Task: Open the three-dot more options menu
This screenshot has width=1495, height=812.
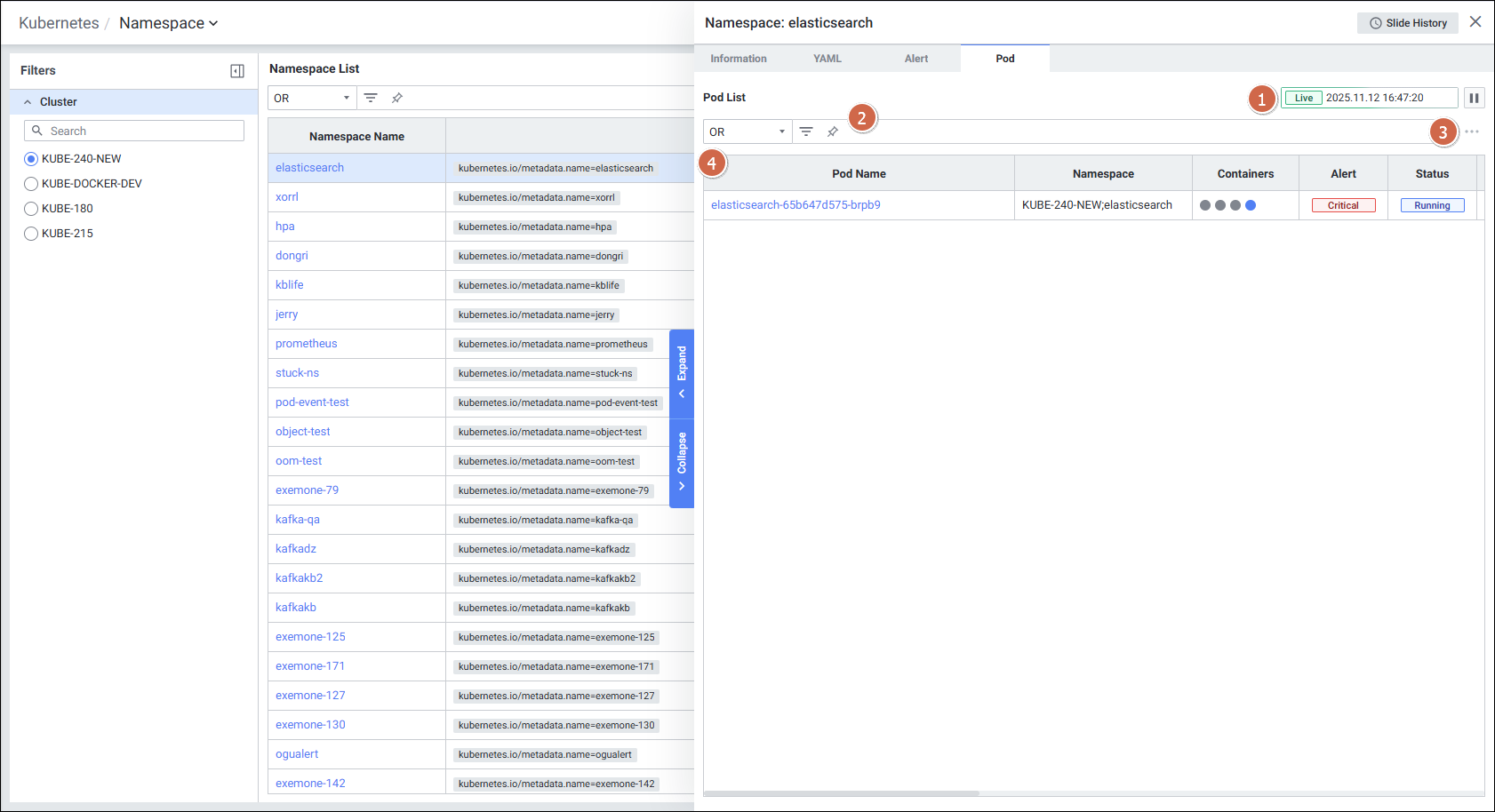Action: 1472,131
